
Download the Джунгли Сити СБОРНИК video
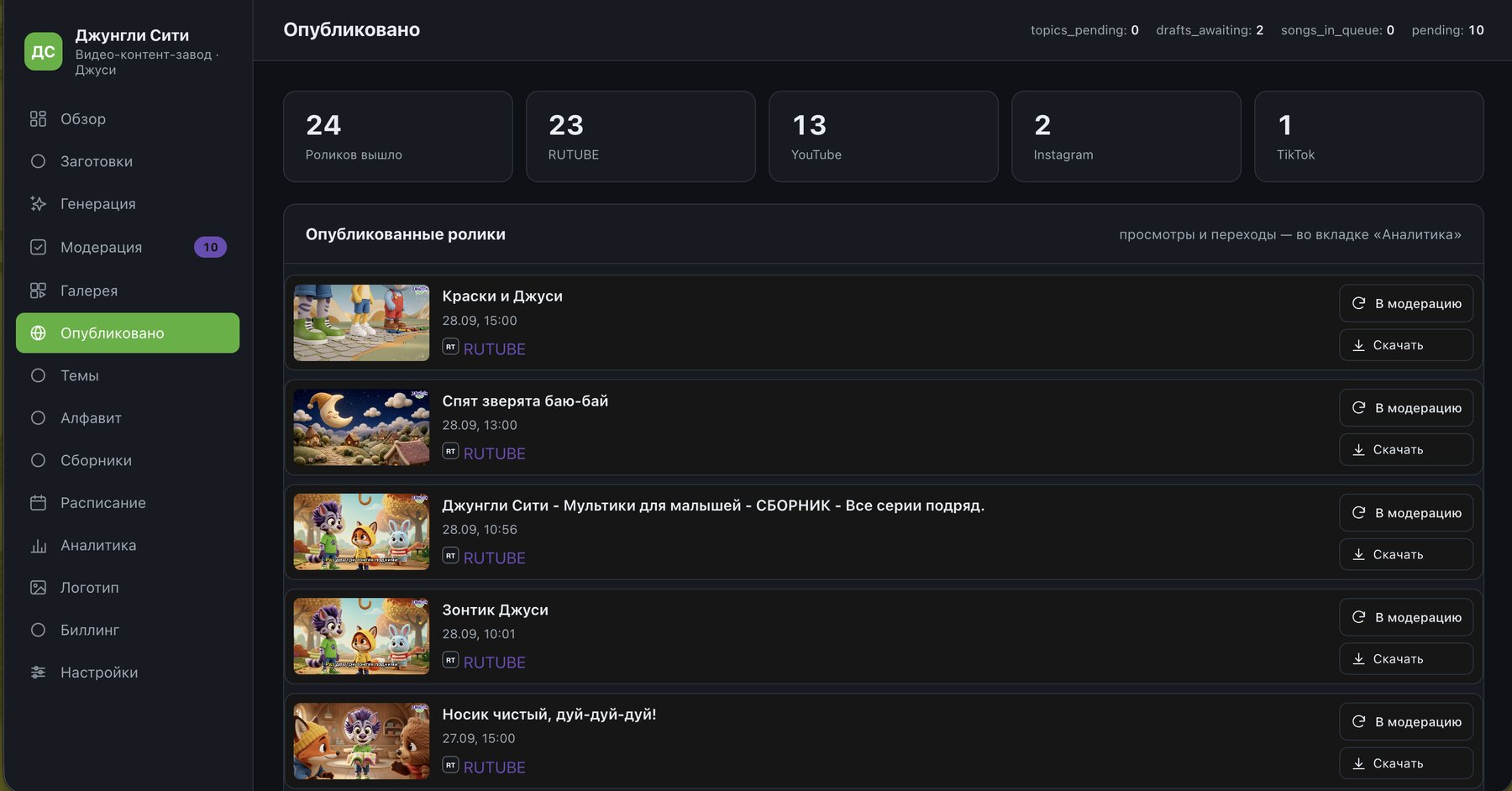pos(1405,554)
